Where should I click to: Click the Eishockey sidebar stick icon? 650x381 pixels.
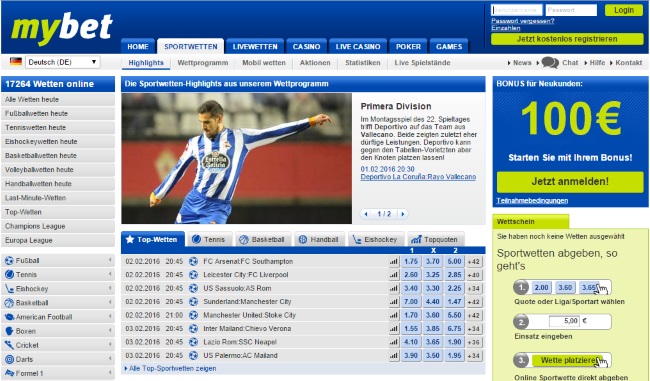tap(9, 289)
